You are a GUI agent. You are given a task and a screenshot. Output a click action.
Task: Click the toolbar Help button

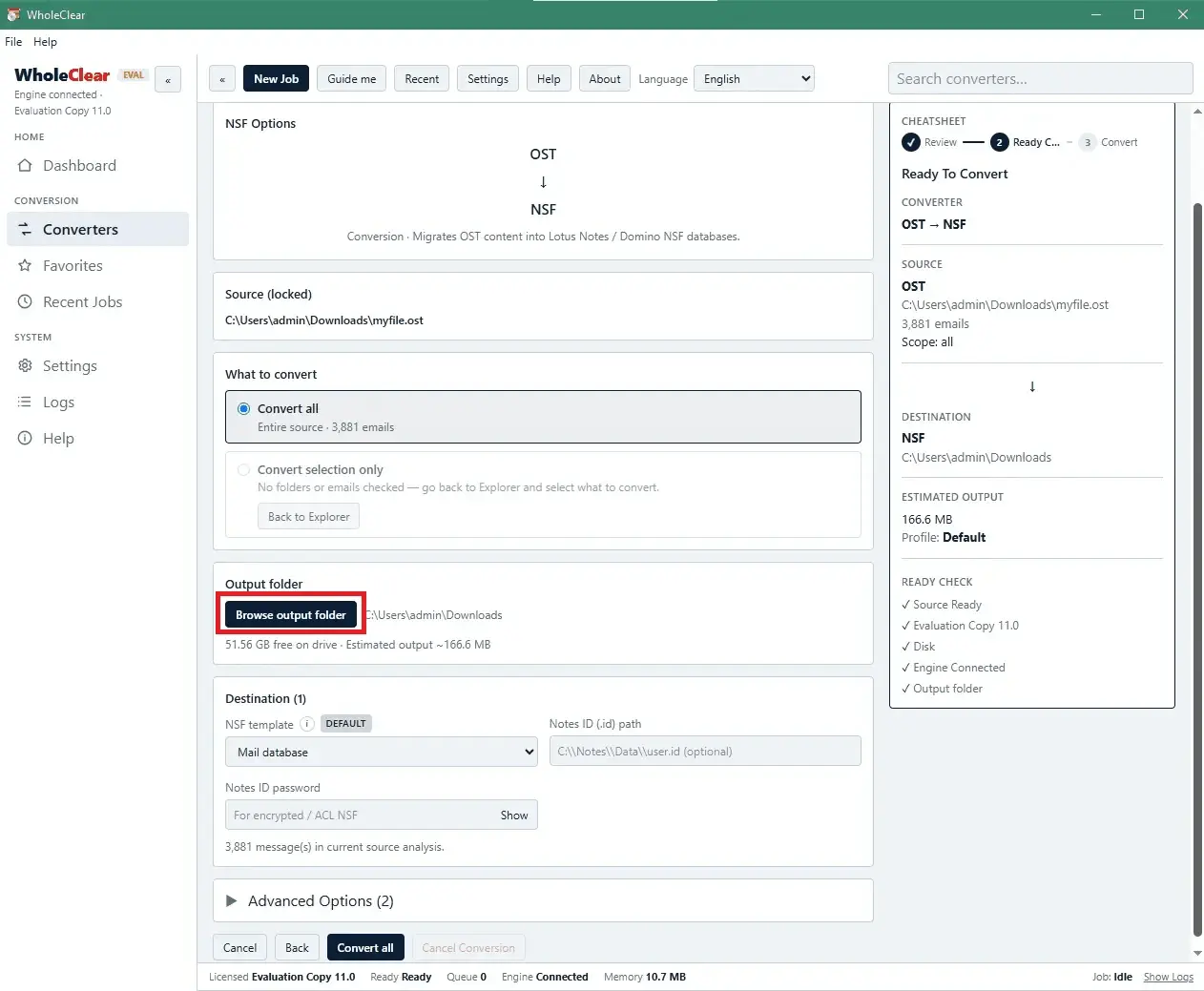click(x=549, y=79)
